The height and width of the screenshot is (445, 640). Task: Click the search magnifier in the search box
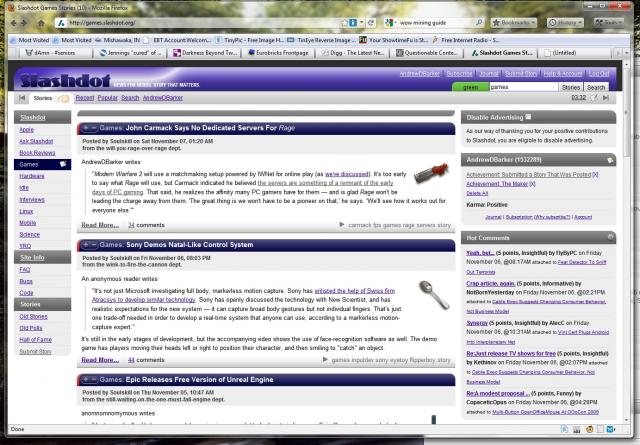coord(479,22)
